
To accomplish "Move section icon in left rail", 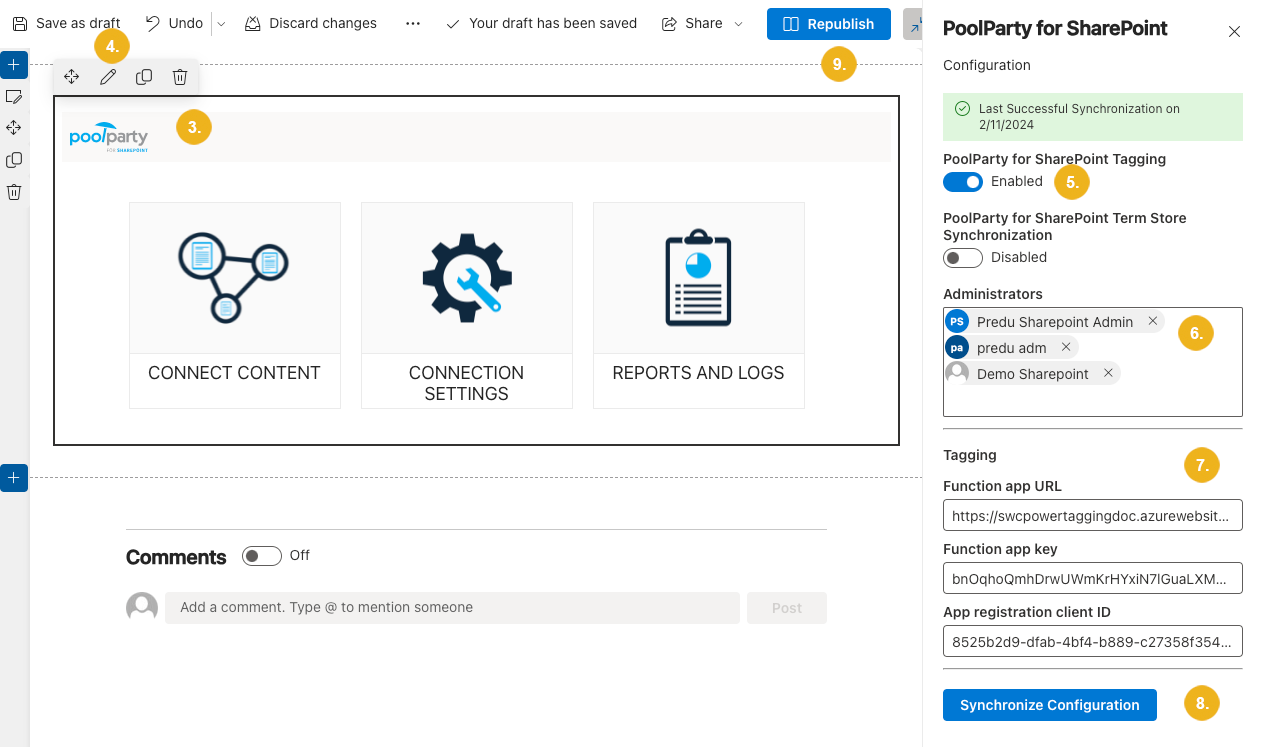I will (14, 128).
